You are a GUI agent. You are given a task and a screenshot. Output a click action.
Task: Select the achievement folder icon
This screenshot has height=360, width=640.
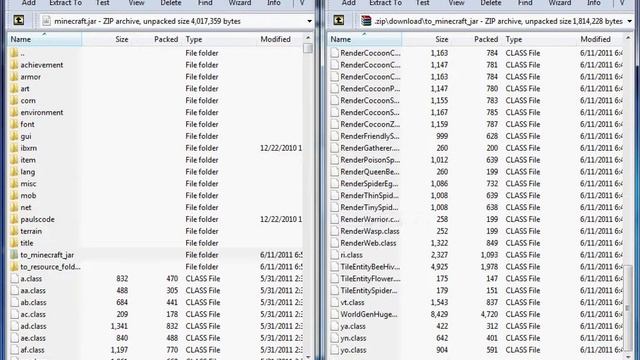[x=14, y=65]
